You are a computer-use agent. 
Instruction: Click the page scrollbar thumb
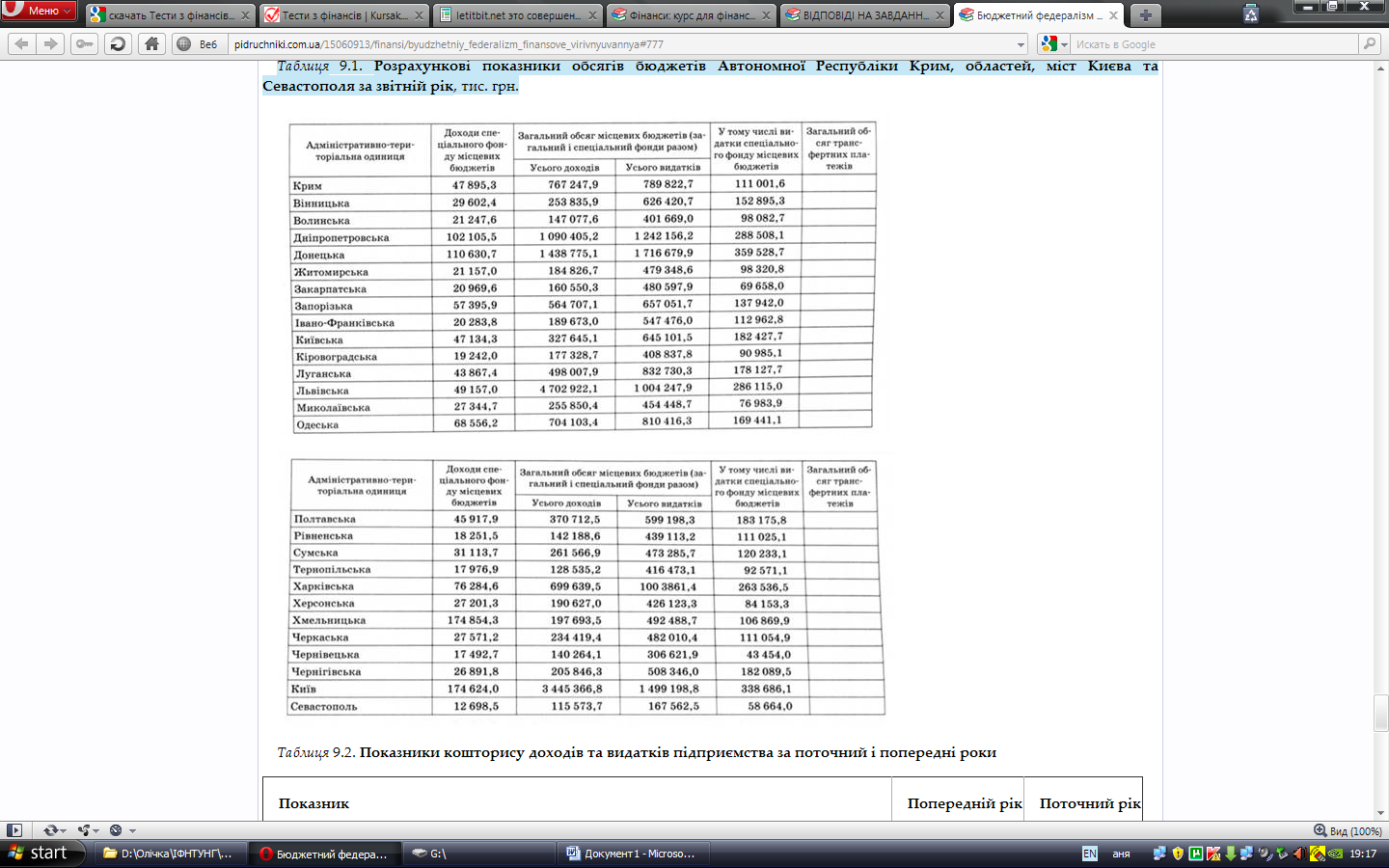[x=1381, y=714]
